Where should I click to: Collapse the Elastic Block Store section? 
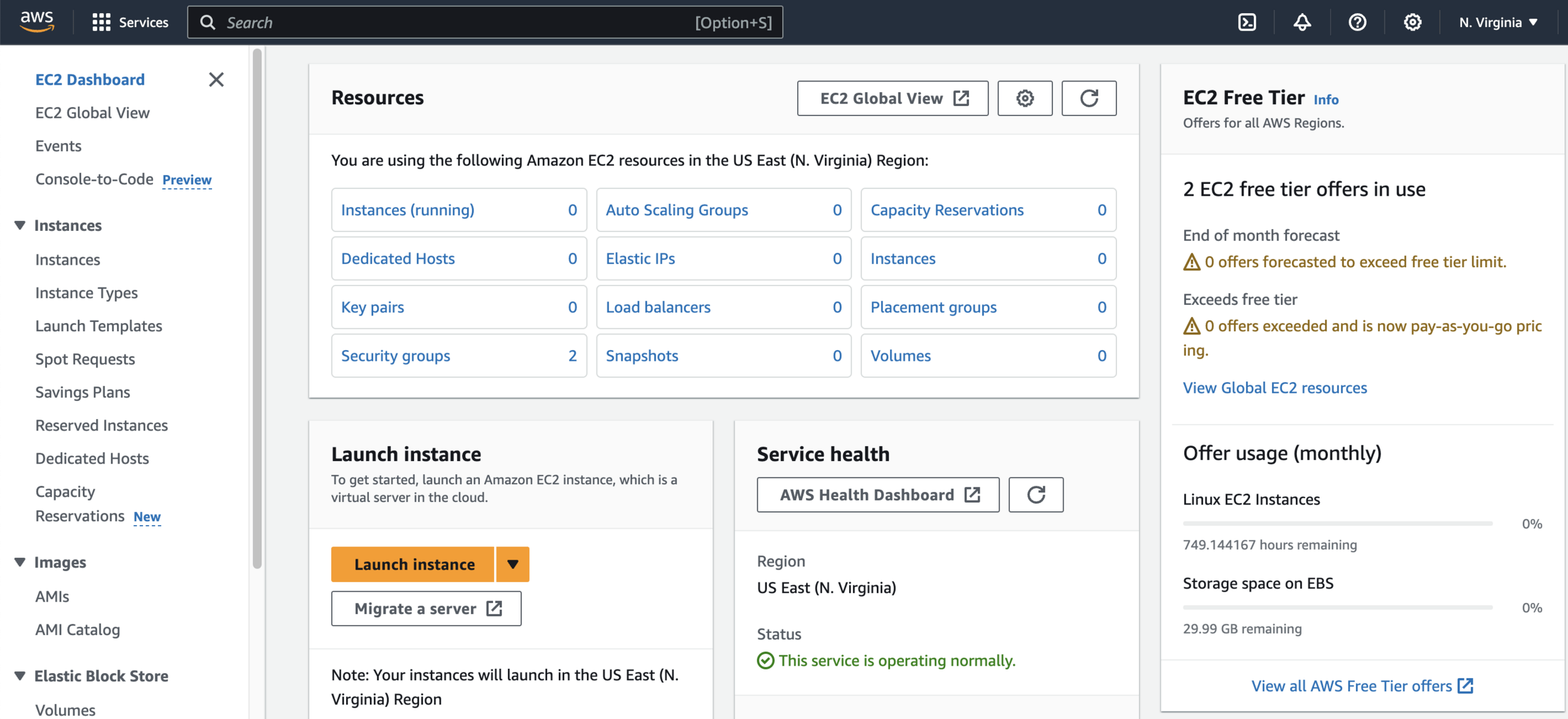[20, 676]
